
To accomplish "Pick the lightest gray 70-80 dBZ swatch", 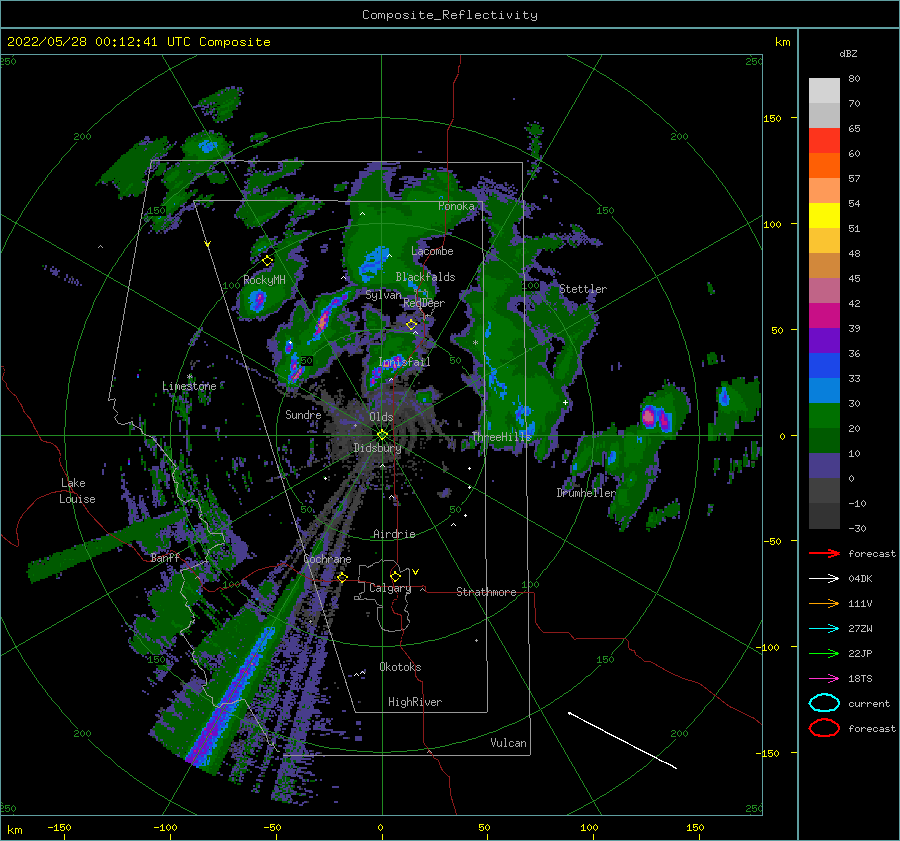I will click(x=824, y=91).
